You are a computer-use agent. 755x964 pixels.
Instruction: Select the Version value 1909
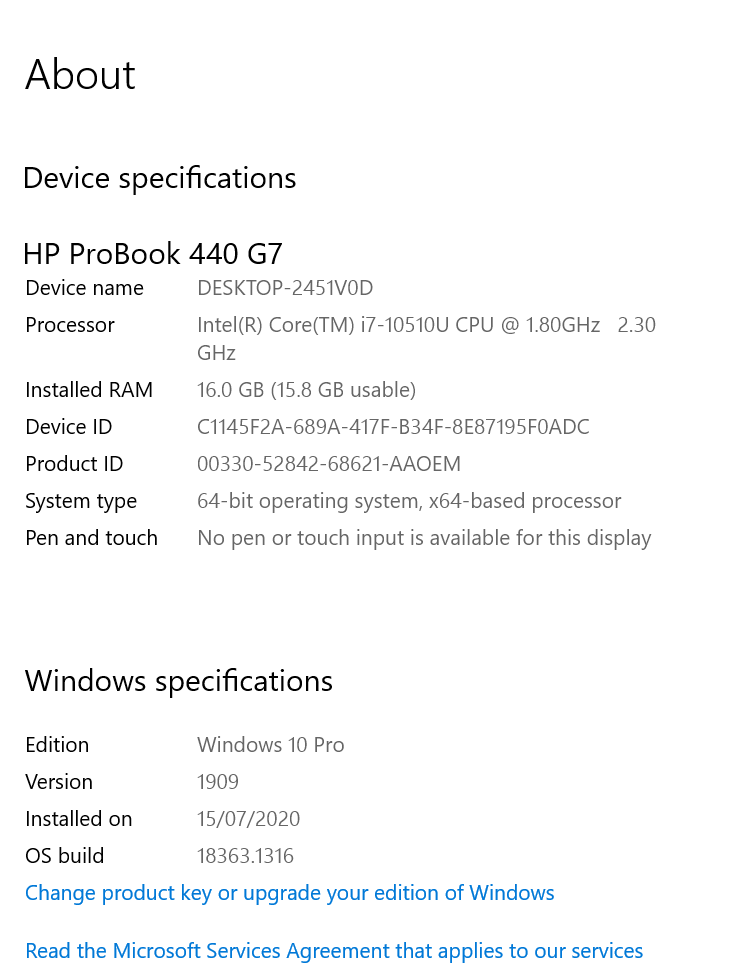218,781
